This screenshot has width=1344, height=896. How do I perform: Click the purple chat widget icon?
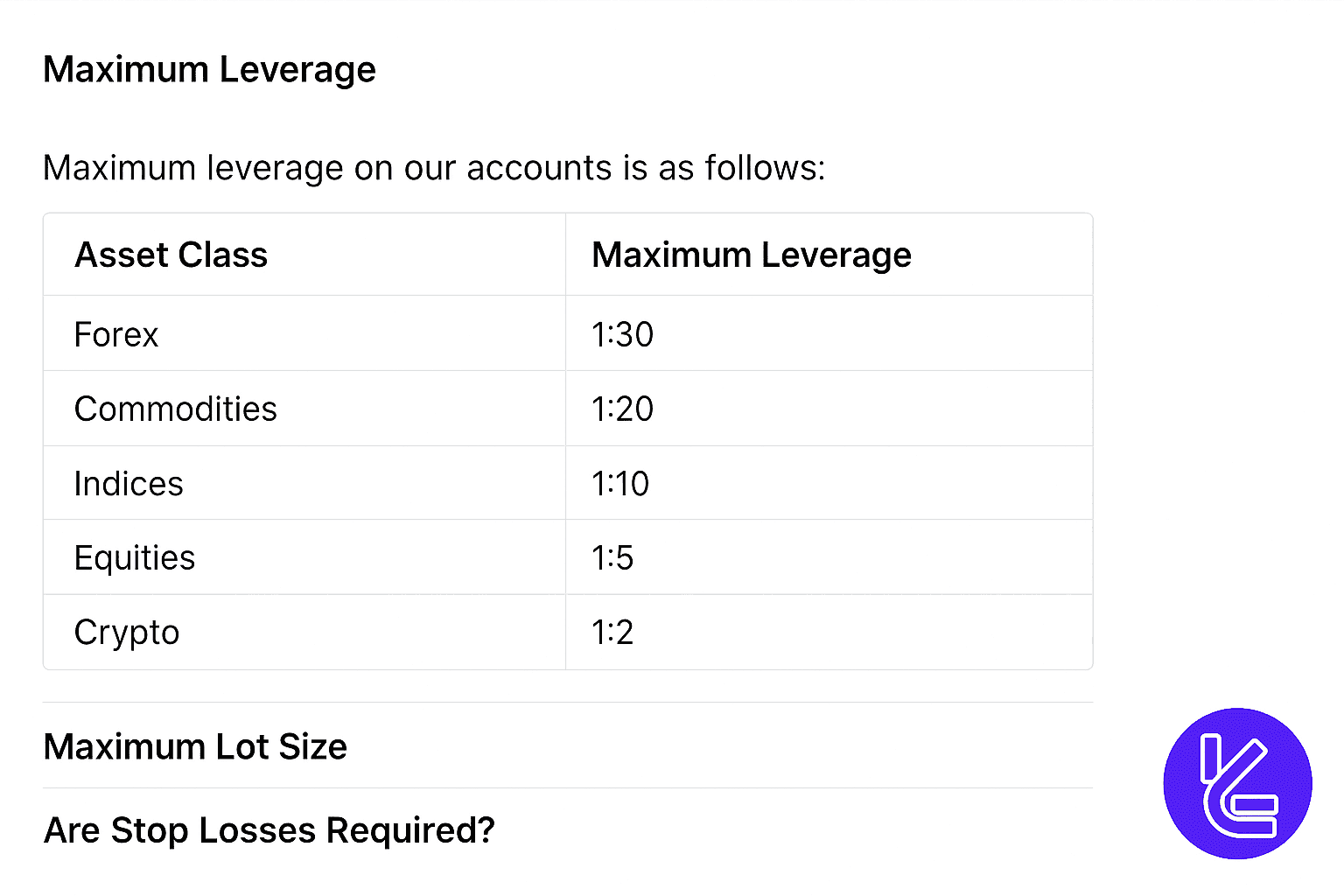point(1237,783)
